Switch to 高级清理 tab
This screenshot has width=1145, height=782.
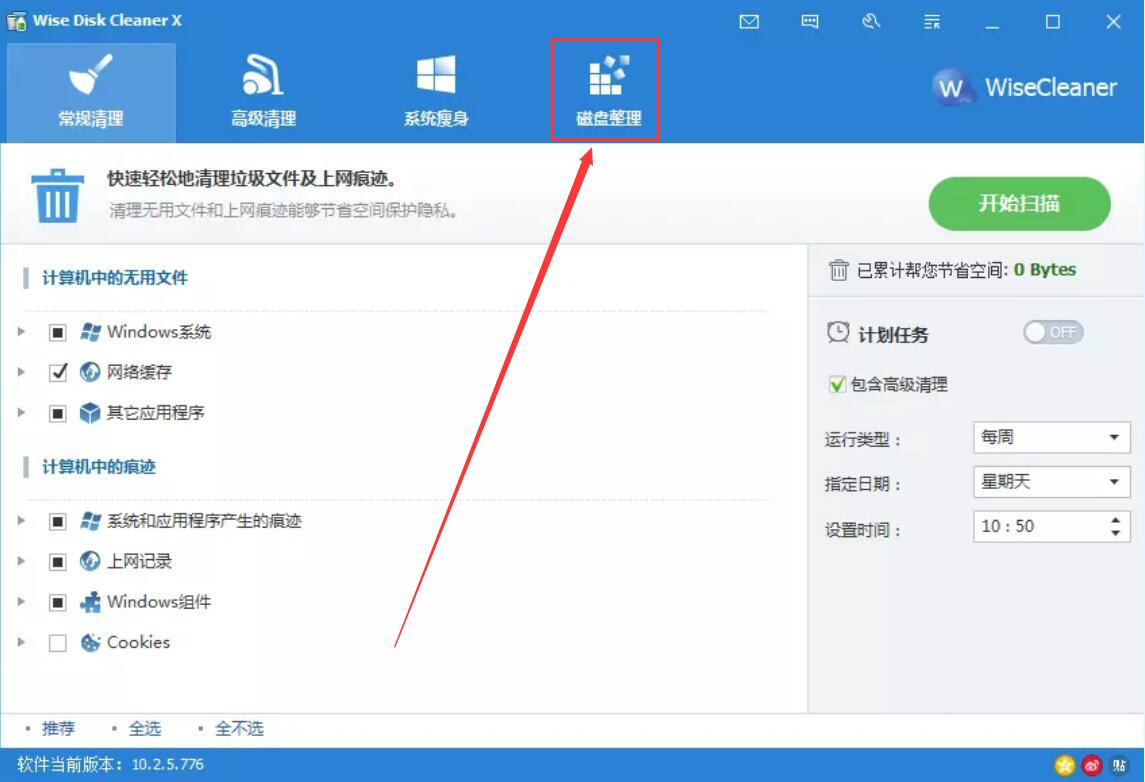click(x=263, y=93)
